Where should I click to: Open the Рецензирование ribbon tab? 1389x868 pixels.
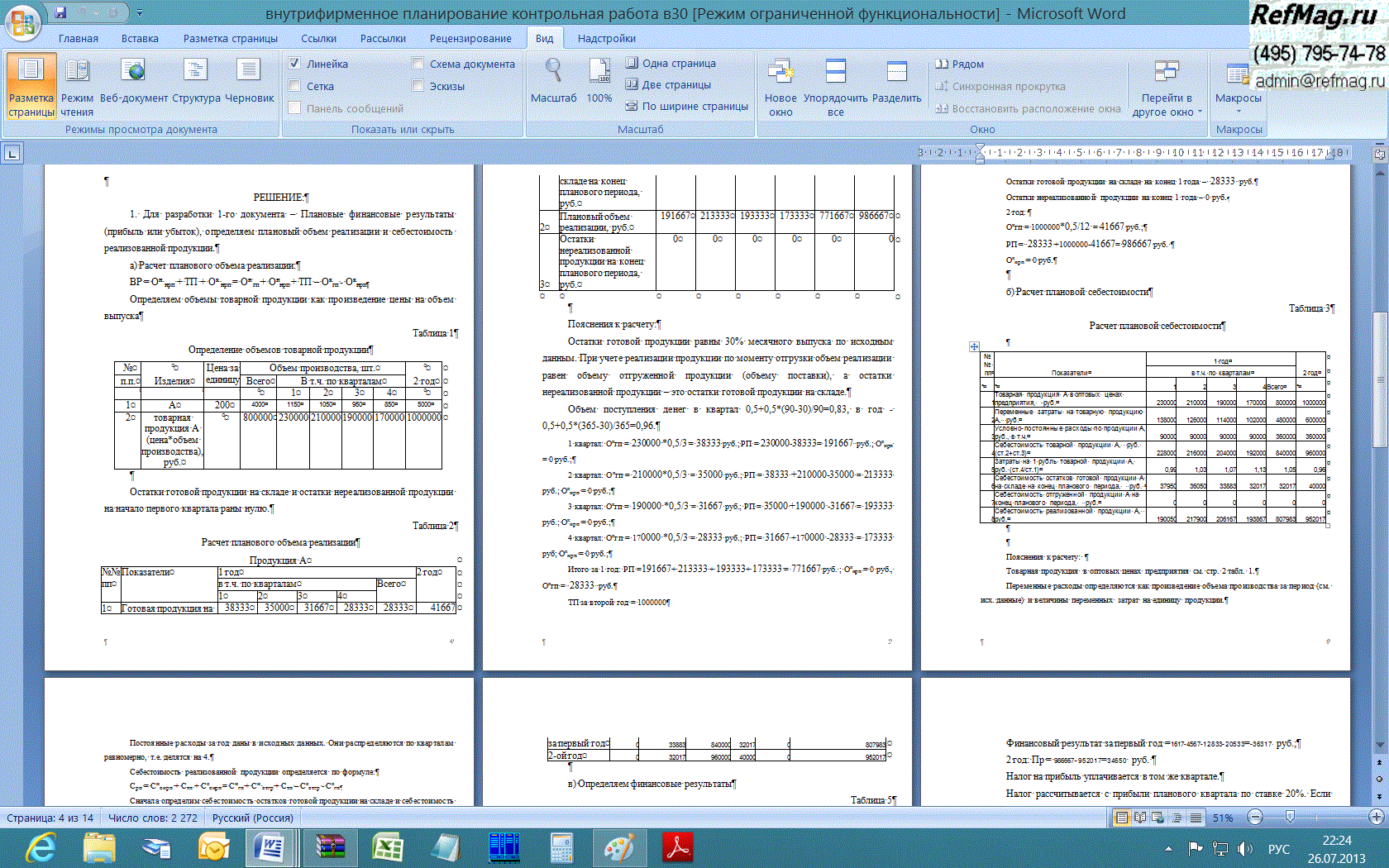[470, 38]
